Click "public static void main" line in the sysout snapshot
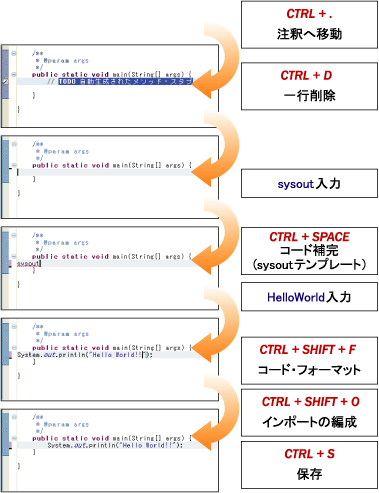This screenshot has height=493, width=379. [112, 256]
